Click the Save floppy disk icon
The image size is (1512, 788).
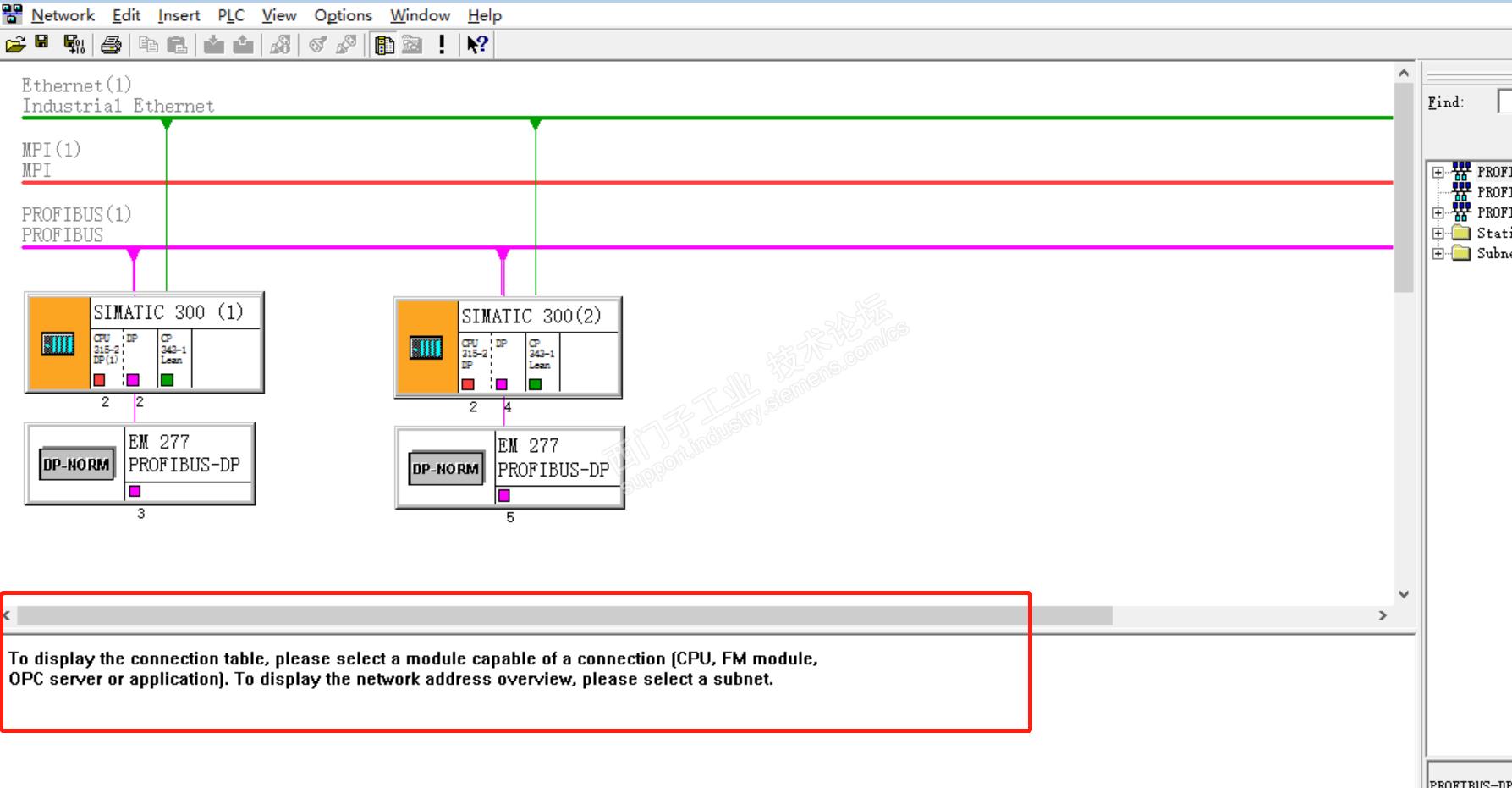tap(41, 42)
